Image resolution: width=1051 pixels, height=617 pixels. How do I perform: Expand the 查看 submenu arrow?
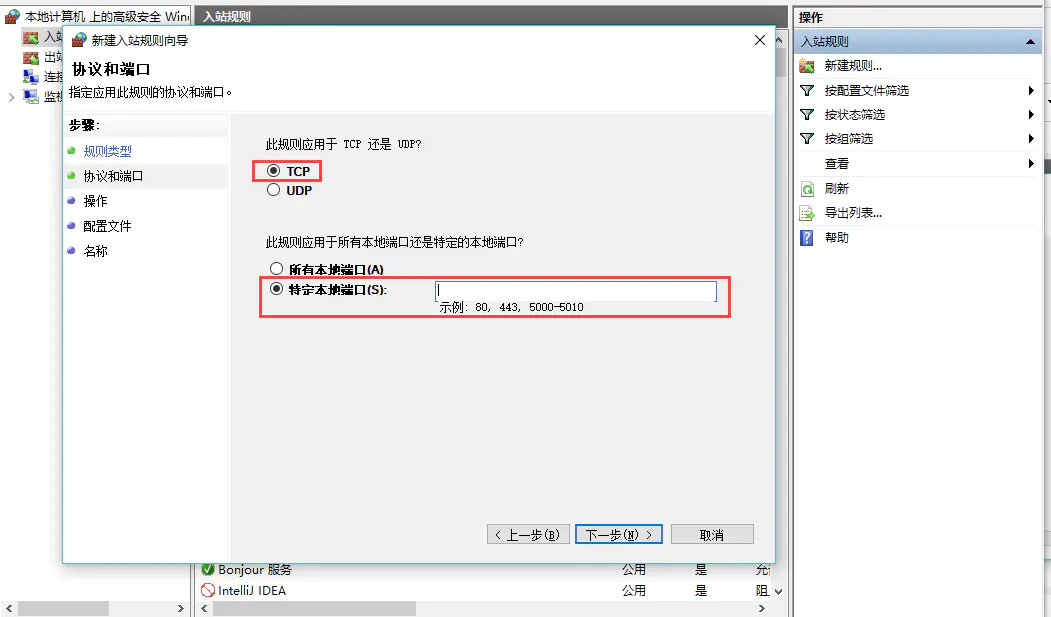1031,164
